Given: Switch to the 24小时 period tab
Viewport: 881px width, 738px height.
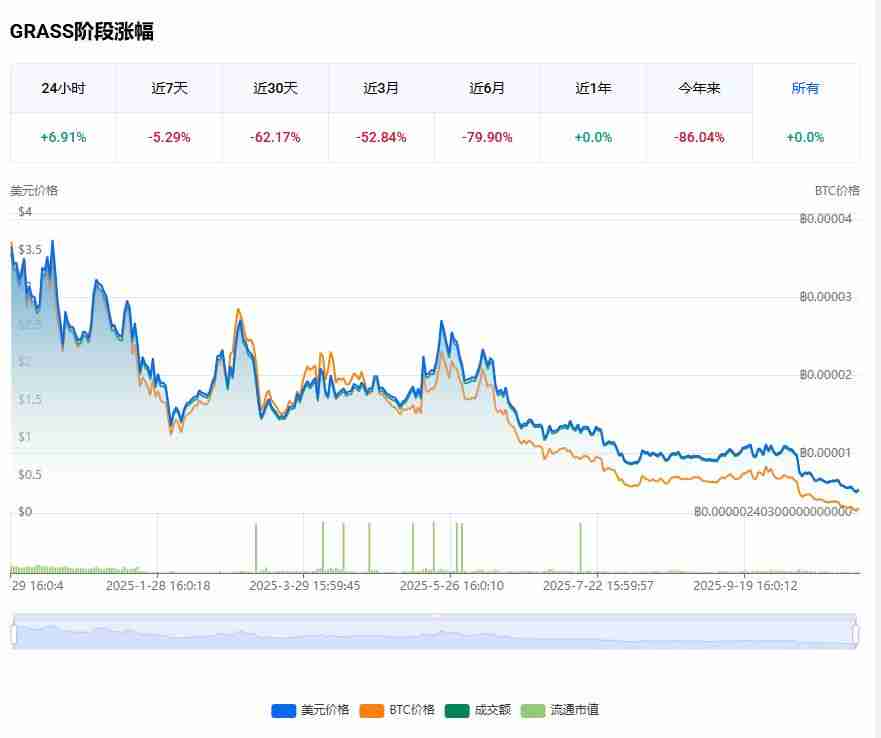Looking at the screenshot, I should 63,88.
